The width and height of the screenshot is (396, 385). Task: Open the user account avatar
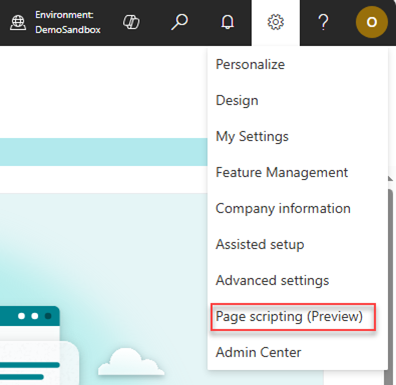point(372,22)
